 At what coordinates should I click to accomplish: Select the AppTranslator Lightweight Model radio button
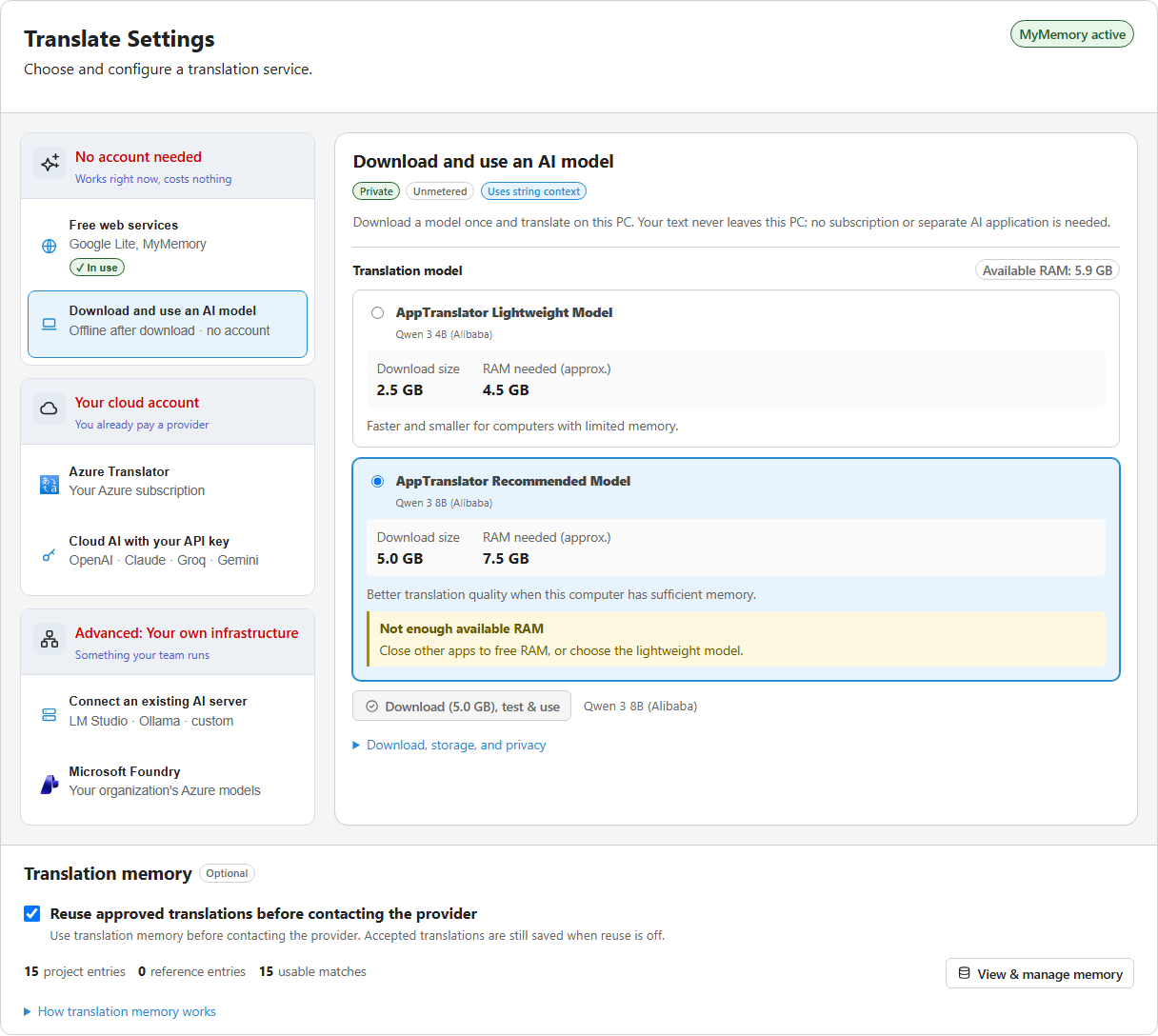pos(378,312)
